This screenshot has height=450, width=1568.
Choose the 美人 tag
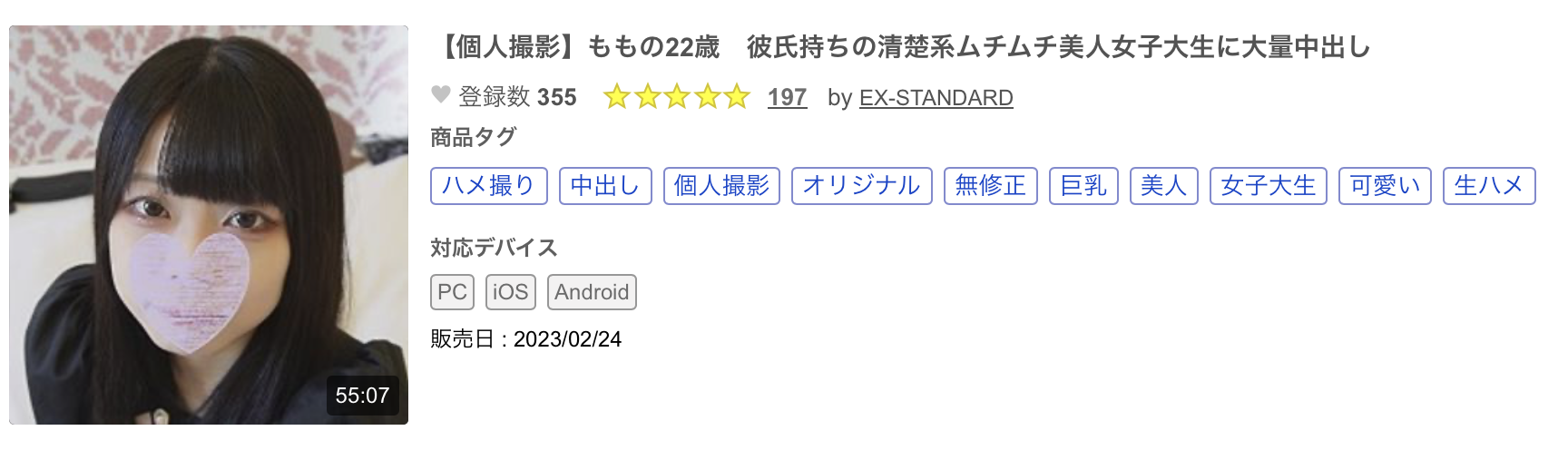(x=1163, y=186)
